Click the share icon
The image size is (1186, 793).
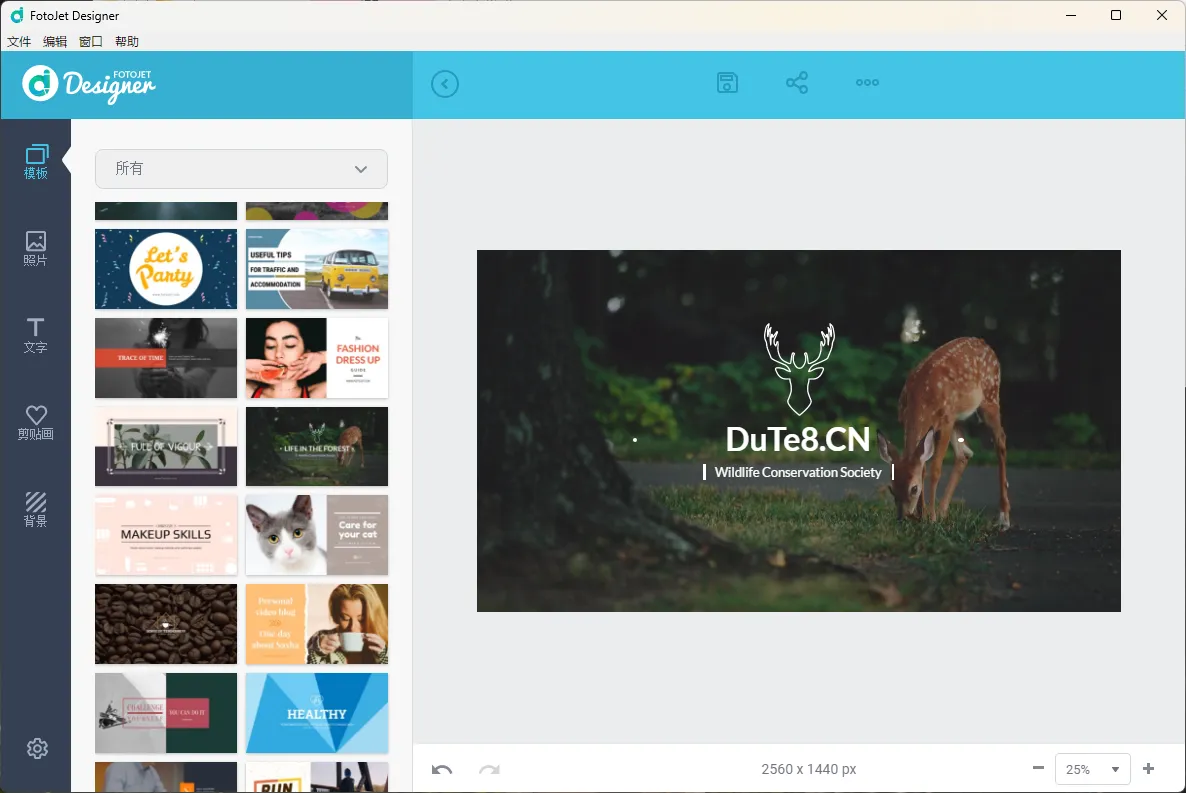click(x=797, y=83)
